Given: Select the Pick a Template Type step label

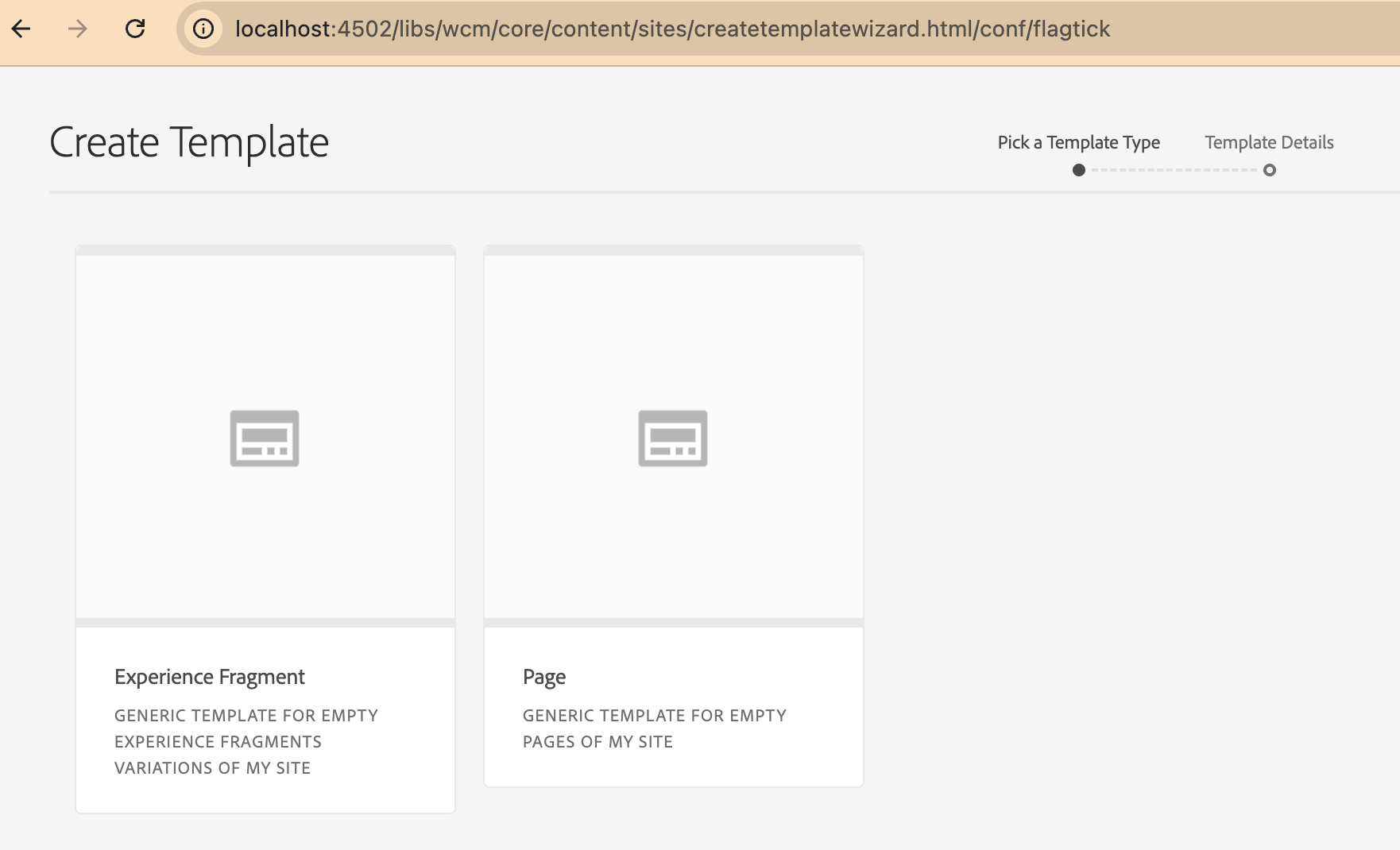Looking at the screenshot, I should (1078, 142).
